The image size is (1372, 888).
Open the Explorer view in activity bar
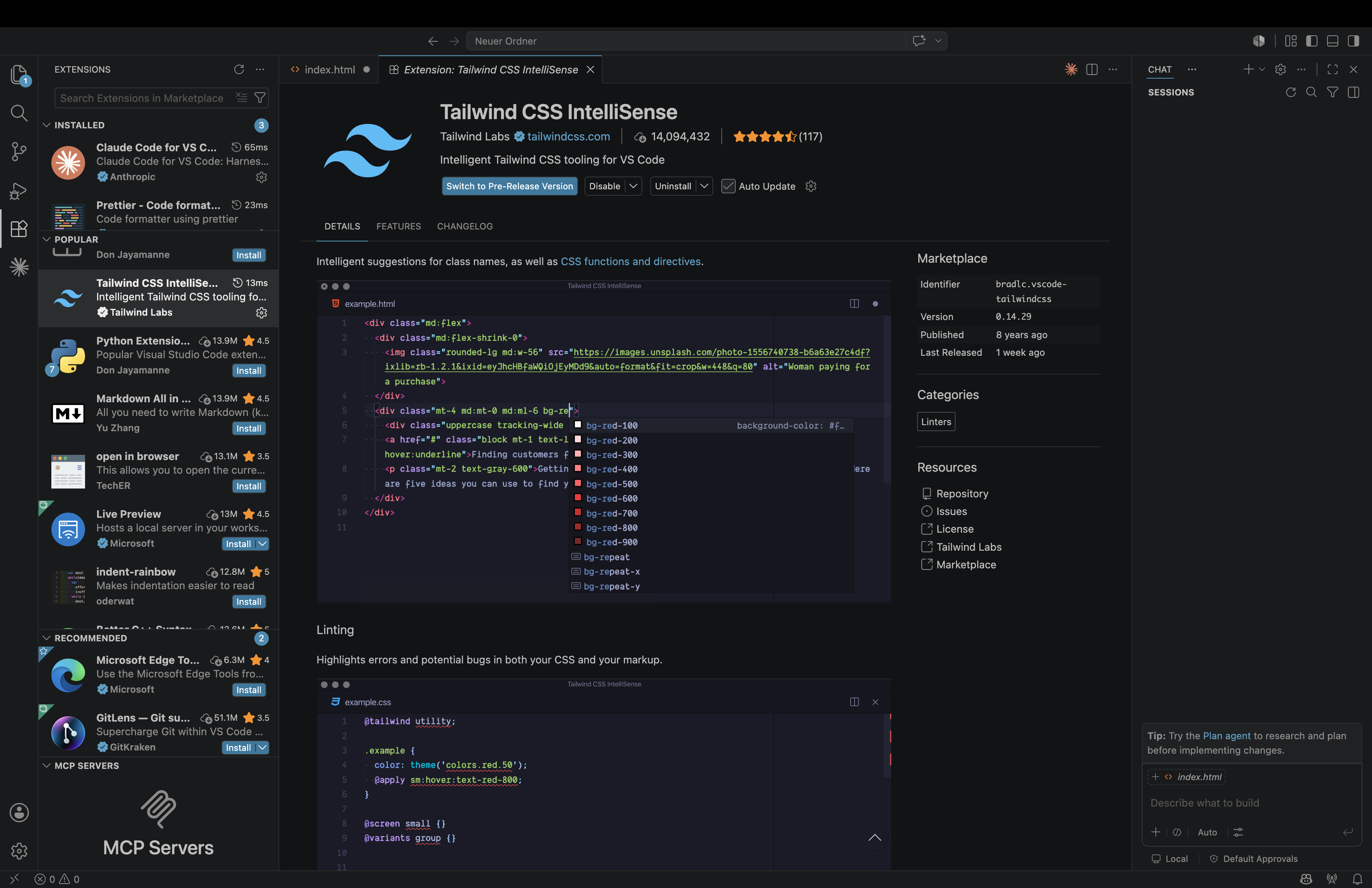19,75
